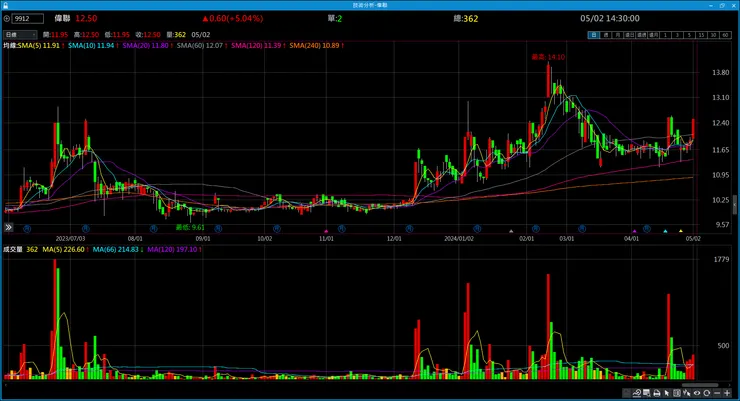Click the 成交量 volume panel title

13,249
